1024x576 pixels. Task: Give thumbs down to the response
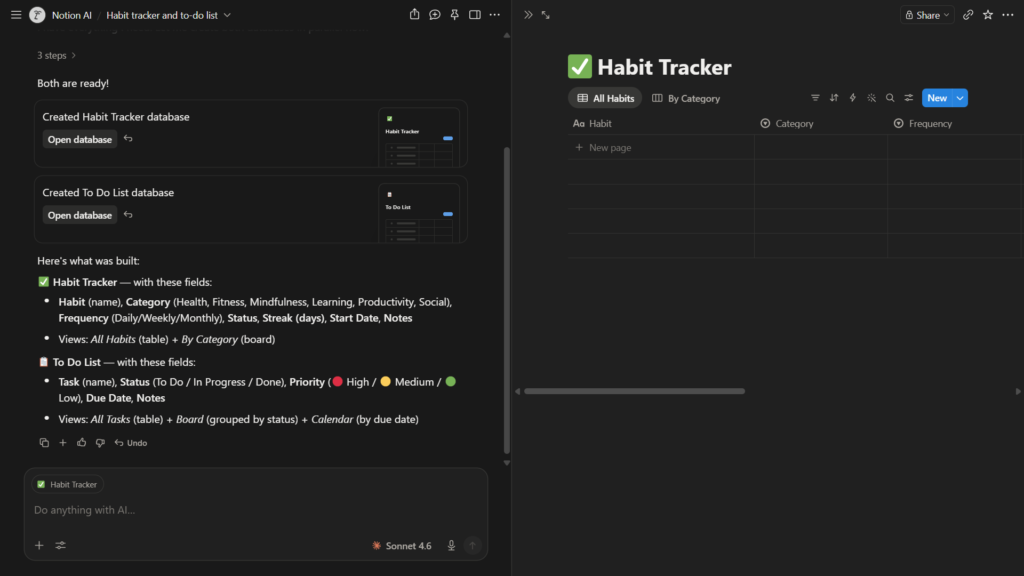click(100, 443)
